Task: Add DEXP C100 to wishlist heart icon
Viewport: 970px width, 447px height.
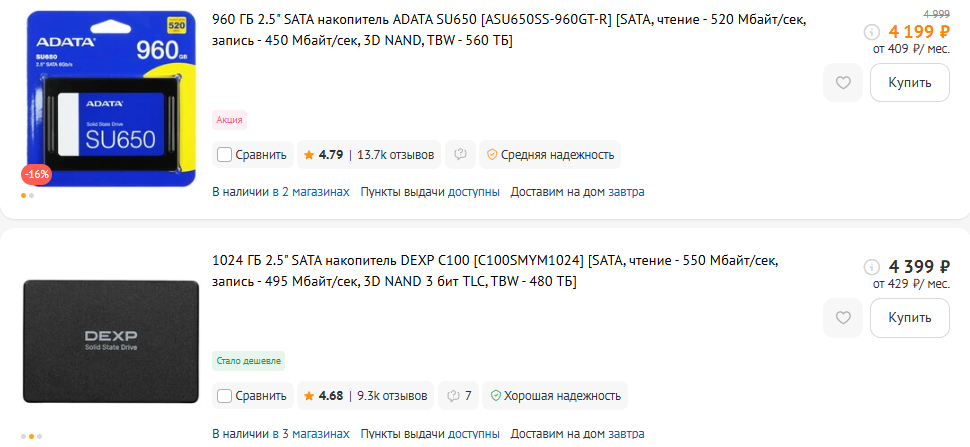Action: point(843,318)
